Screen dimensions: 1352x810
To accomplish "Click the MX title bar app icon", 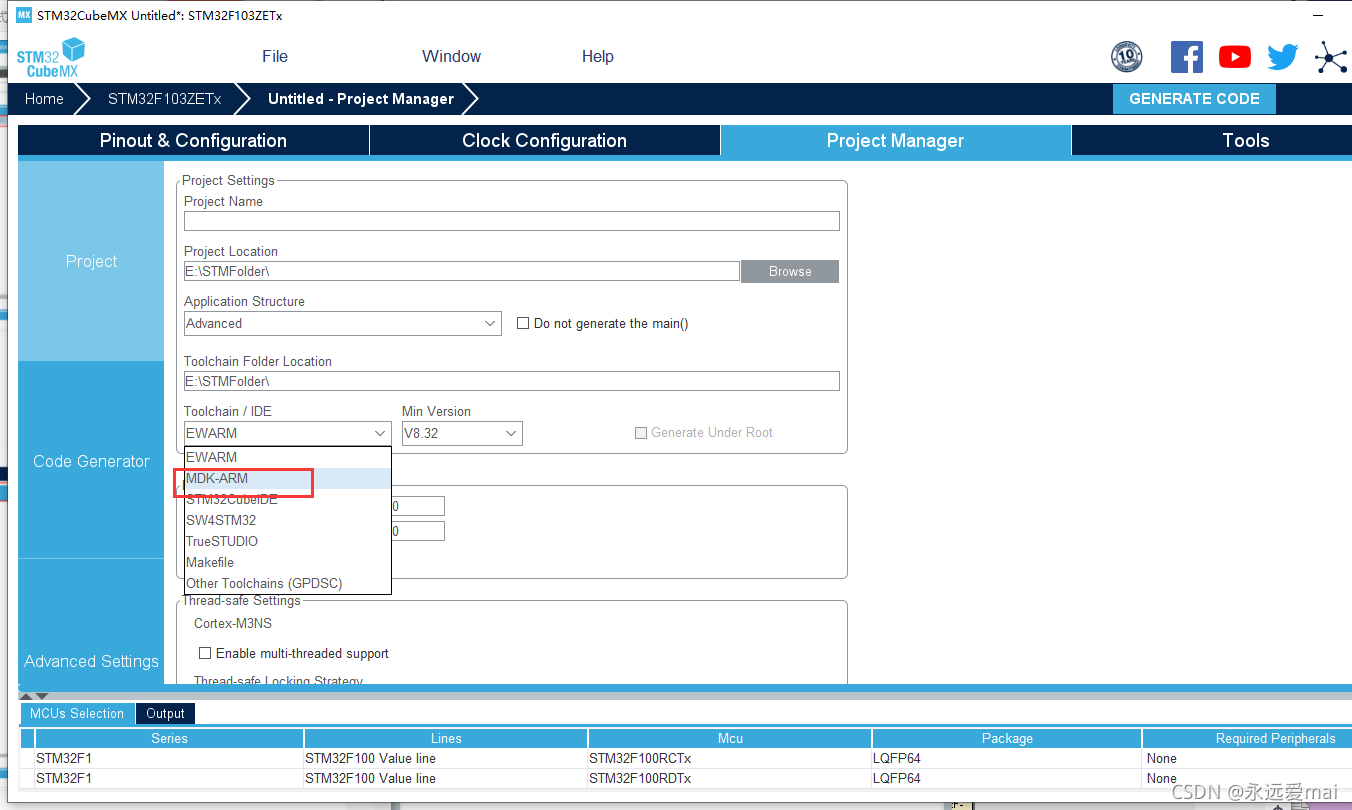I will tap(24, 15).
